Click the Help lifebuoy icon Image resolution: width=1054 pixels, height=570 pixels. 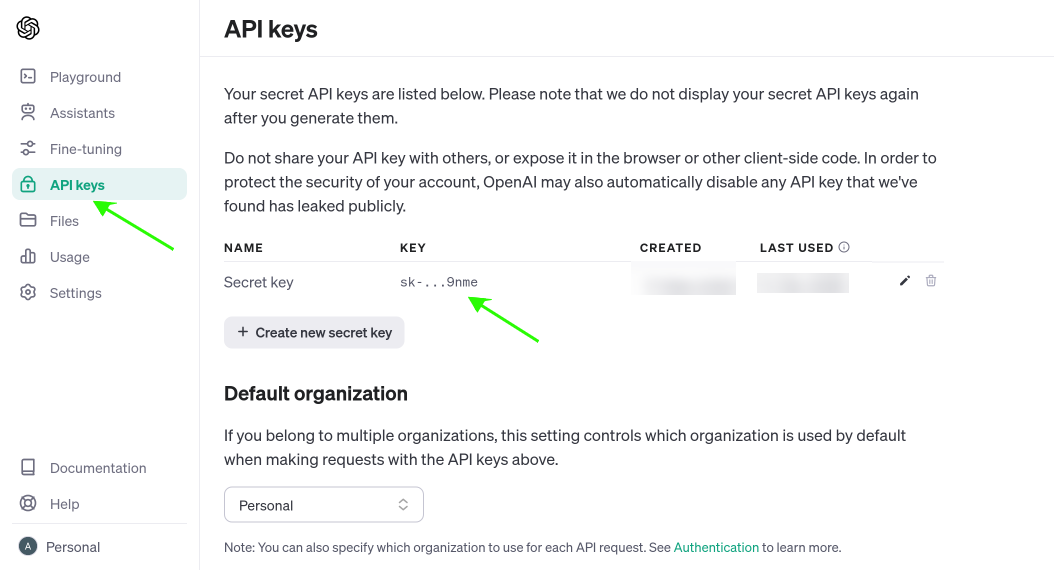point(28,503)
